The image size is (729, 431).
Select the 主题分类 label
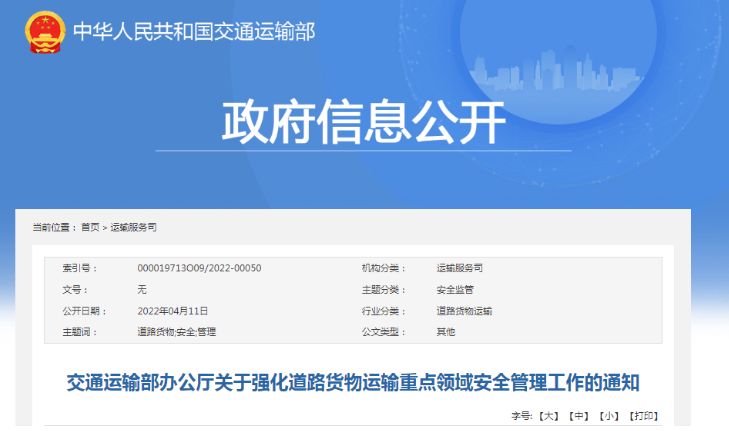tap(384, 290)
